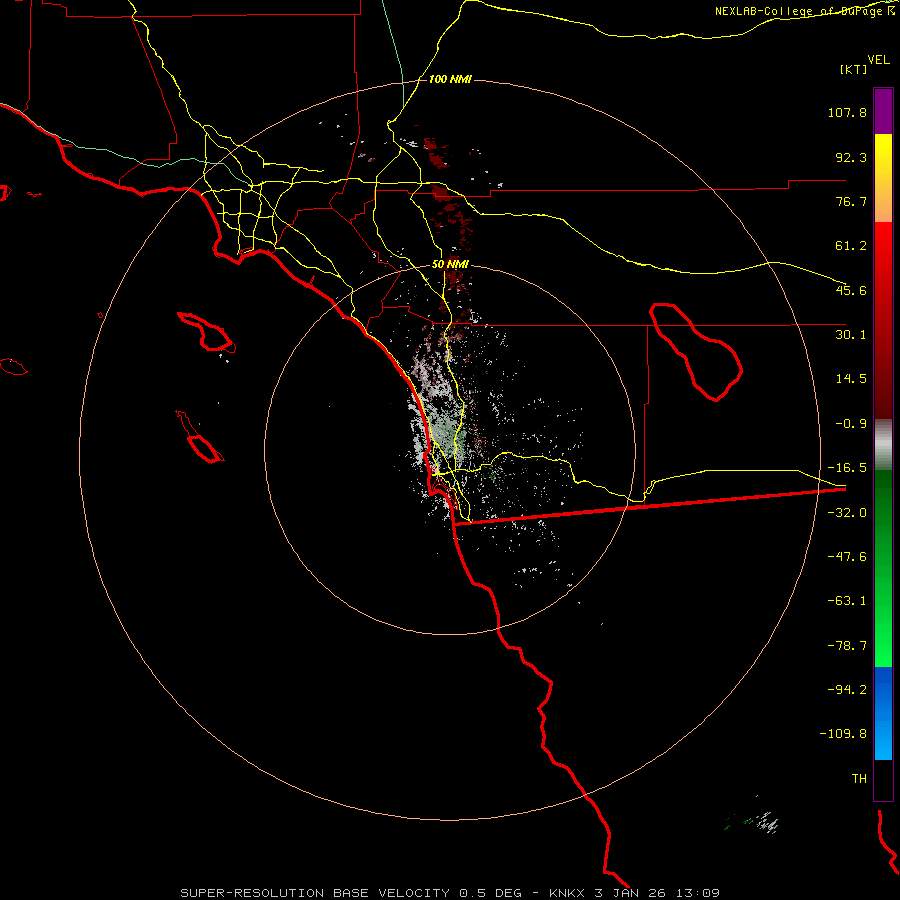
Task: Select the -63.1 legend value
Action: point(847,601)
